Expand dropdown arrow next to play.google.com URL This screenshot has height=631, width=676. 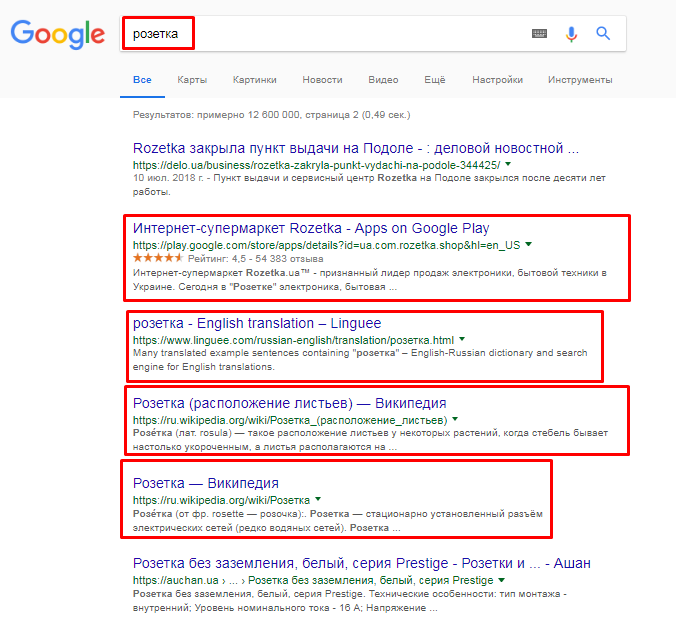(529, 244)
